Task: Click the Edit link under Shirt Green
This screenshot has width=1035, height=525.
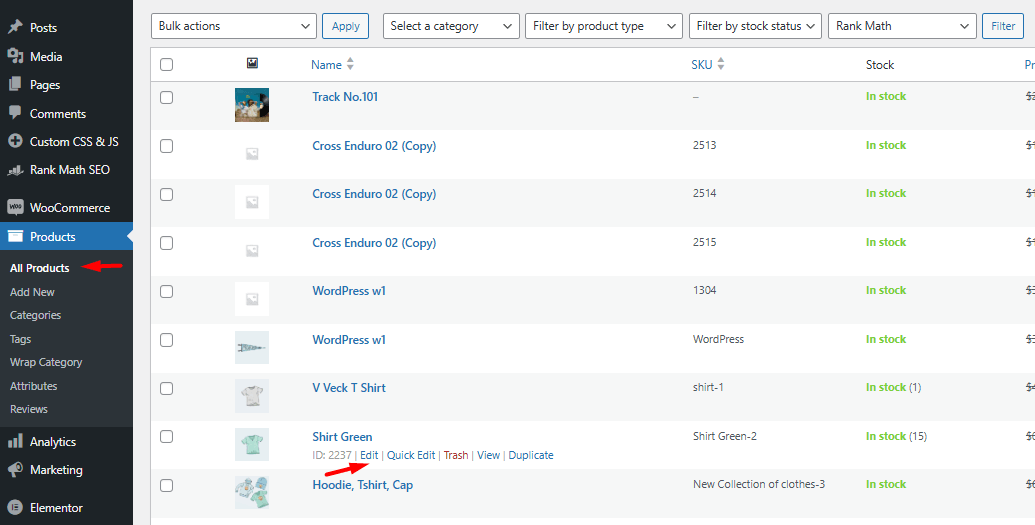Action: [x=369, y=455]
